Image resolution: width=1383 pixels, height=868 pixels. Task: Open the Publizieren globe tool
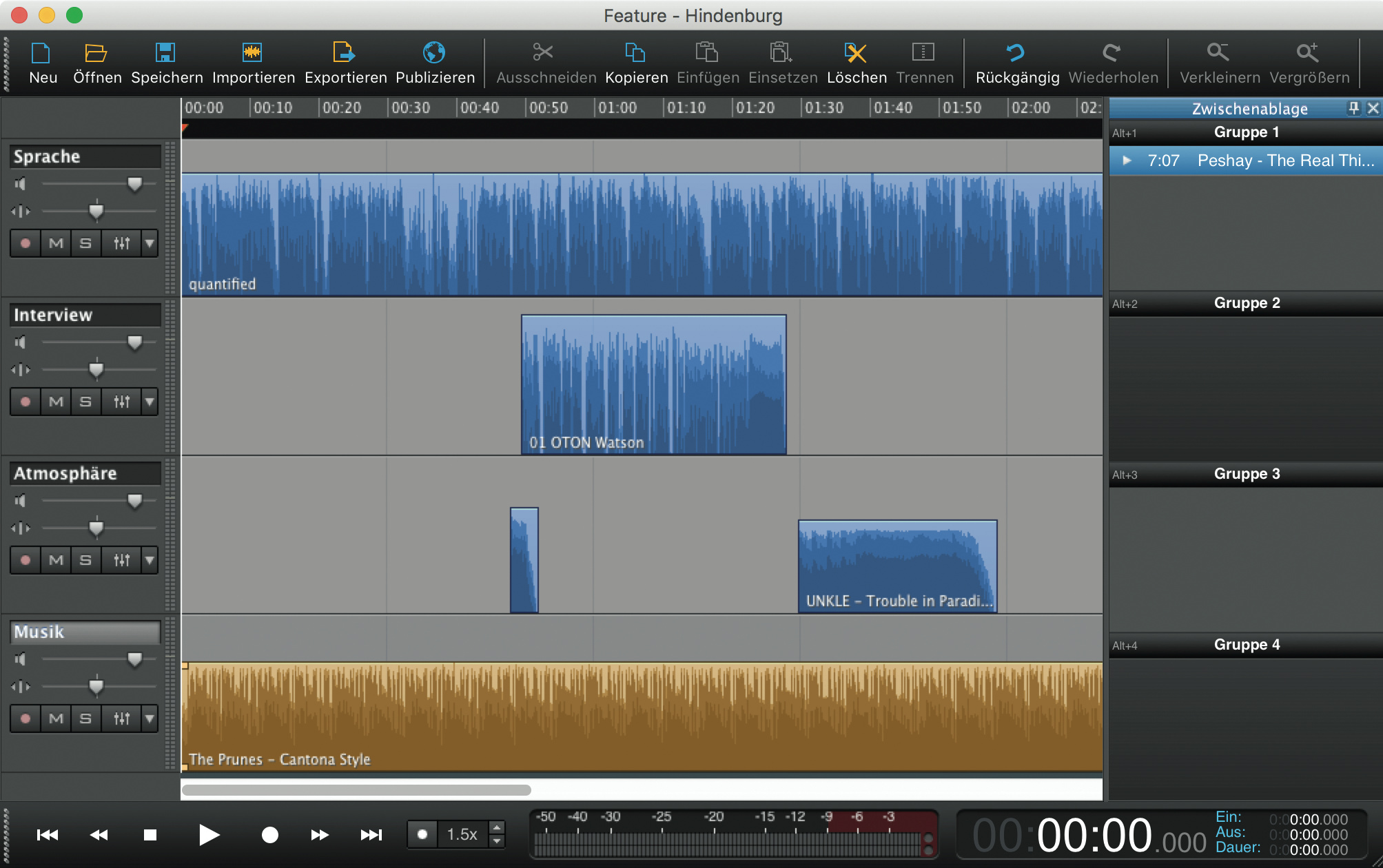433,52
